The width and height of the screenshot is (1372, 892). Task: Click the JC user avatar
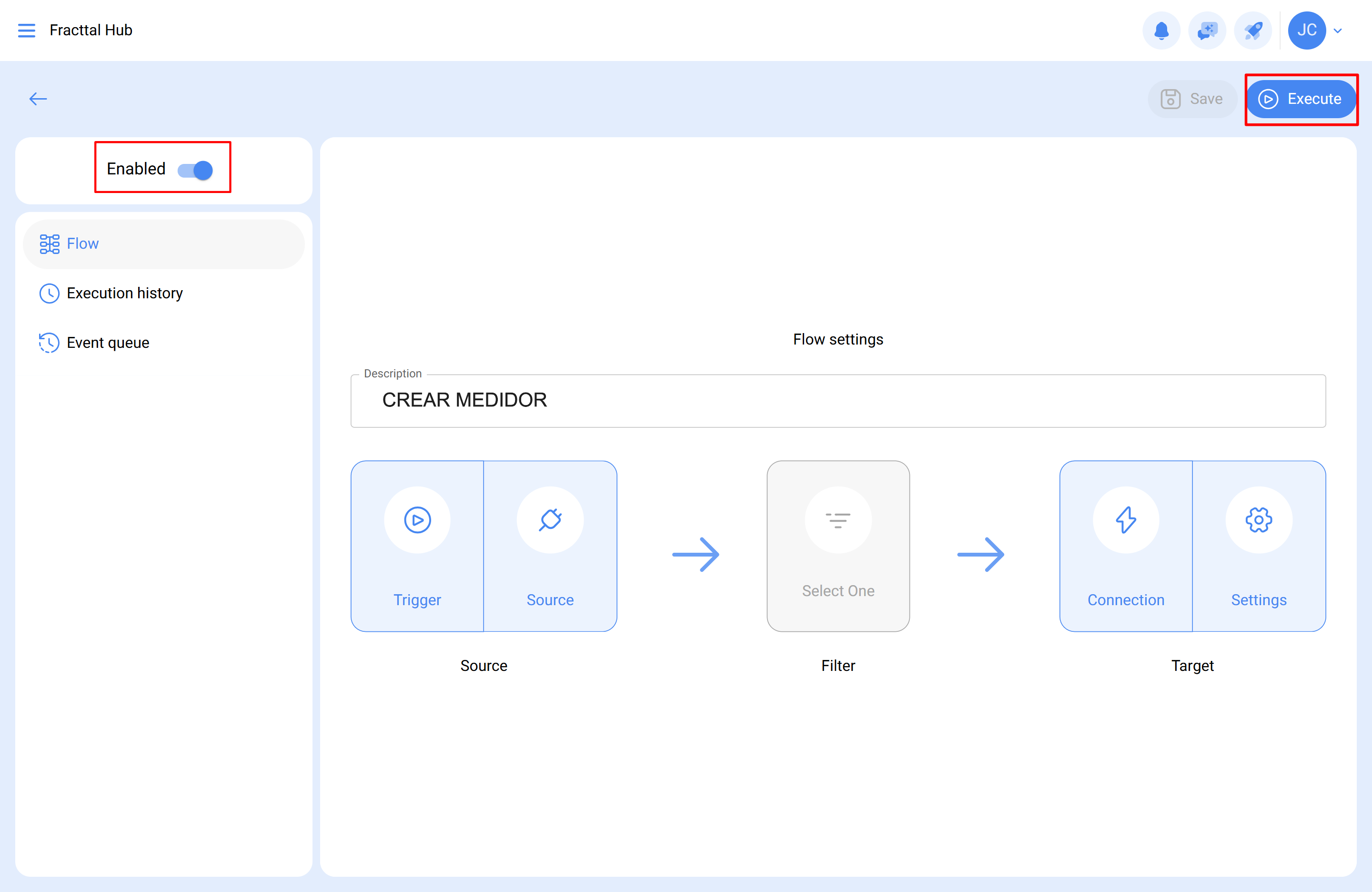tap(1306, 30)
